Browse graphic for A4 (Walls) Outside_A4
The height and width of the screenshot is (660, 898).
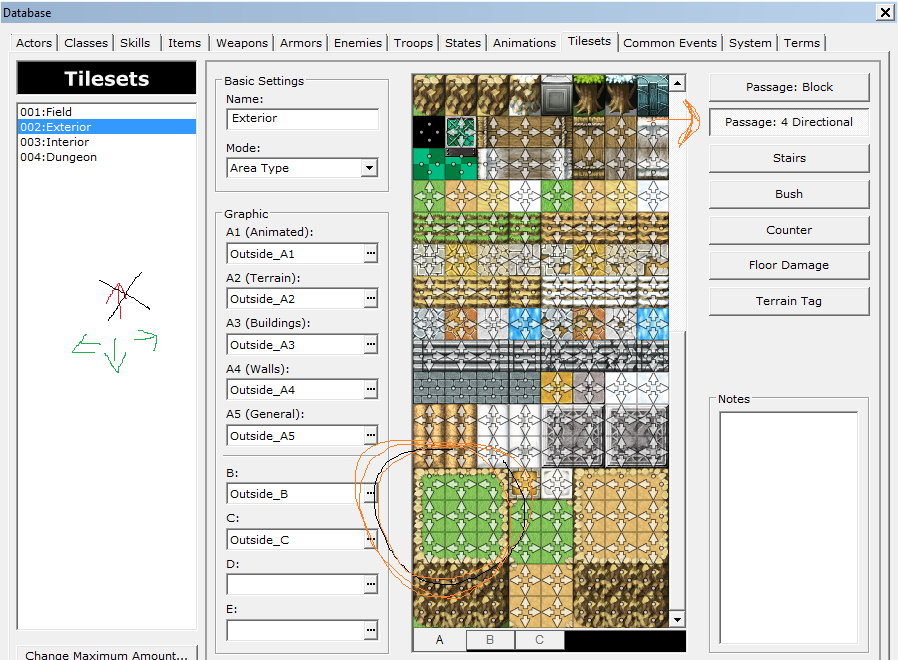click(x=371, y=390)
